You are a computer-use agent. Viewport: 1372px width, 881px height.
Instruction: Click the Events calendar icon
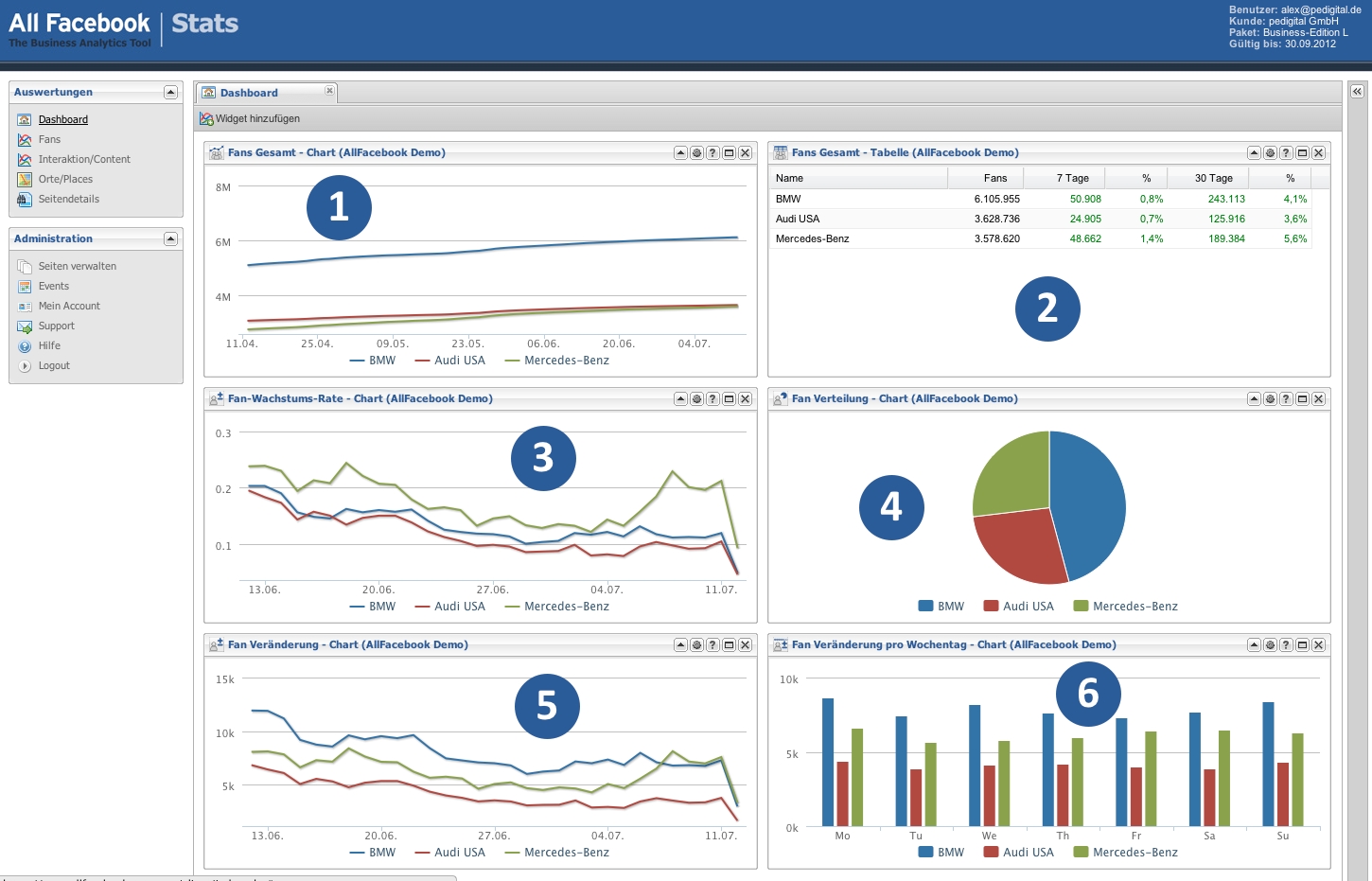click(x=25, y=286)
